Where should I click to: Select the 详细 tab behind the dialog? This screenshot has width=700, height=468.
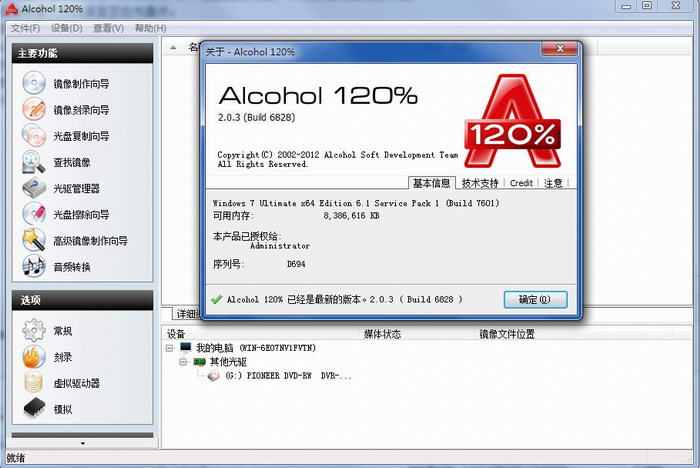click(x=187, y=314)
